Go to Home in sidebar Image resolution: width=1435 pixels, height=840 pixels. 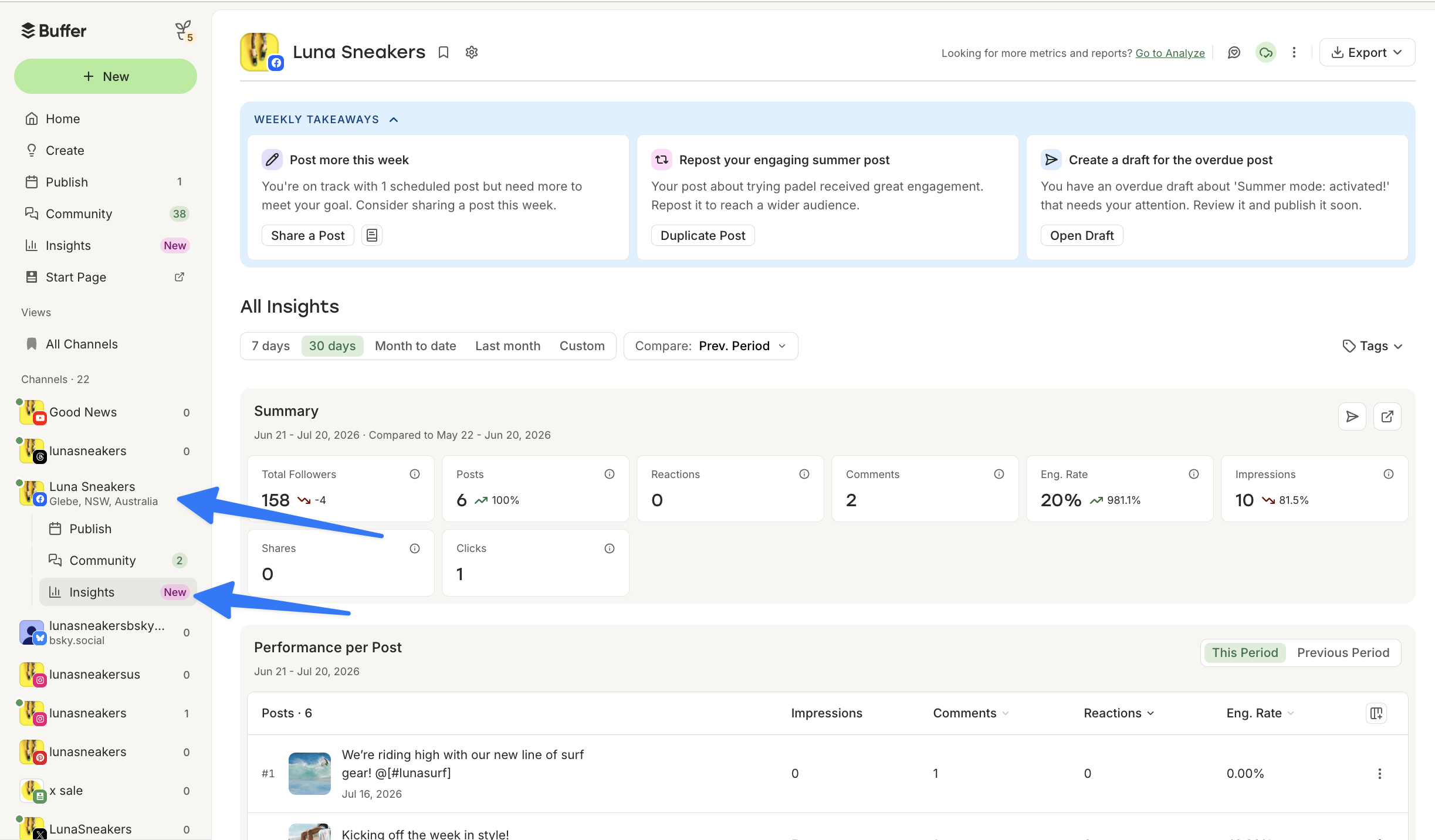coord(106,118)
